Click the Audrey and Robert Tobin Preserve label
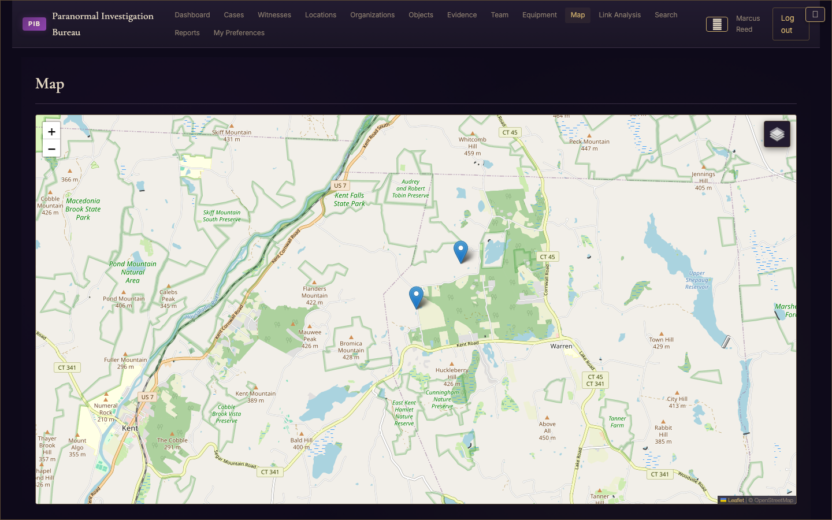Viewport: 832px width, 520px height. click(x=410, y=188)
